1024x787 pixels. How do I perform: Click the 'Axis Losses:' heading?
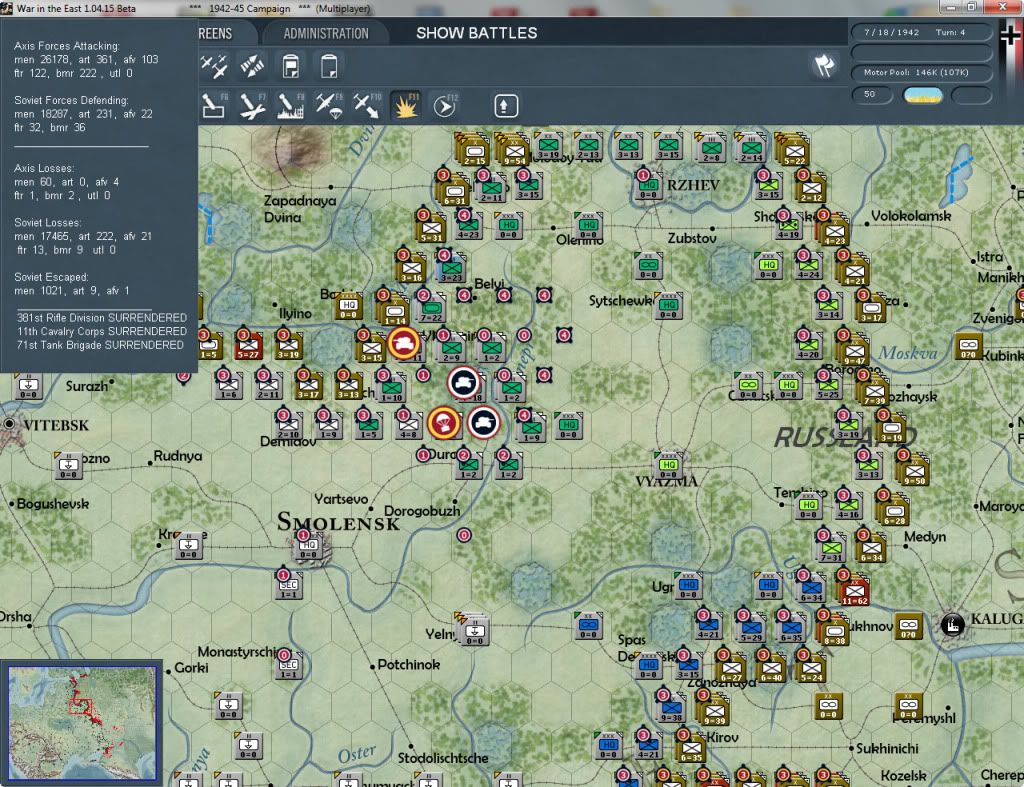[x=44, y=168]
